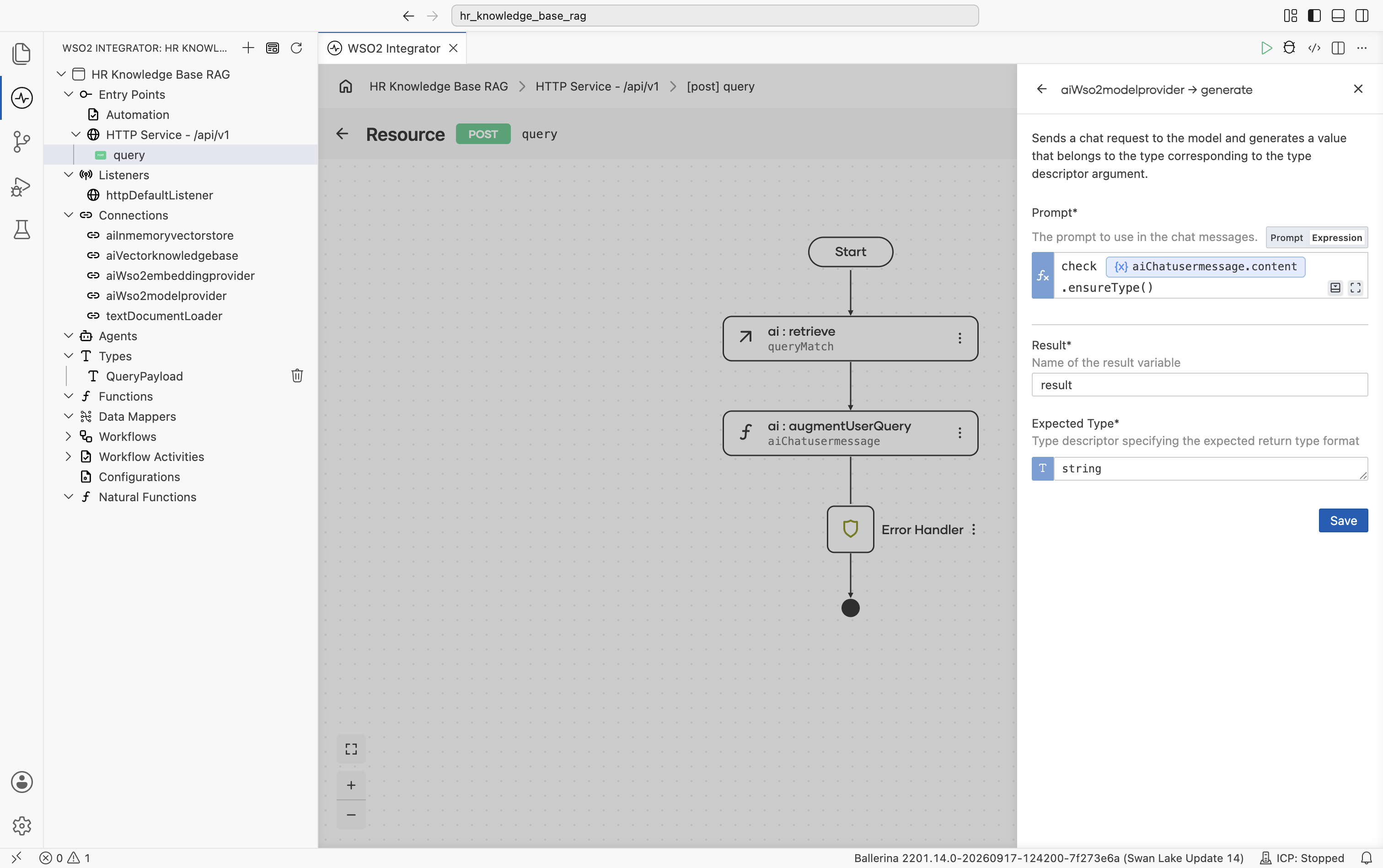
Task: Open WSO2 Integrator activity bar icon
Action: pyautogui.click(x=21, y=97)
